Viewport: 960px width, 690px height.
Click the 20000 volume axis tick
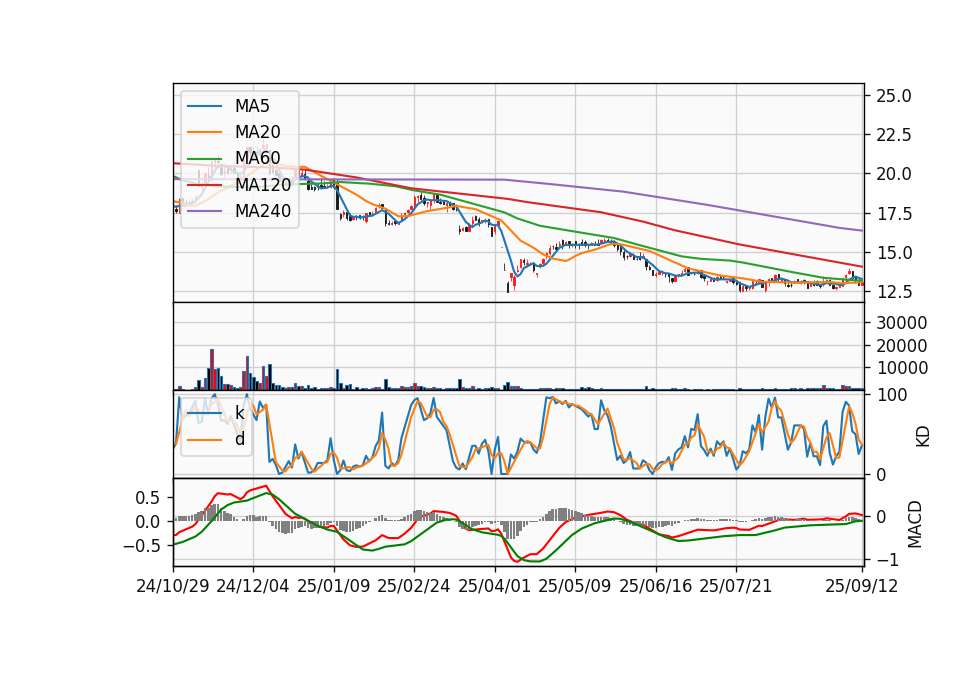[901, 346]
